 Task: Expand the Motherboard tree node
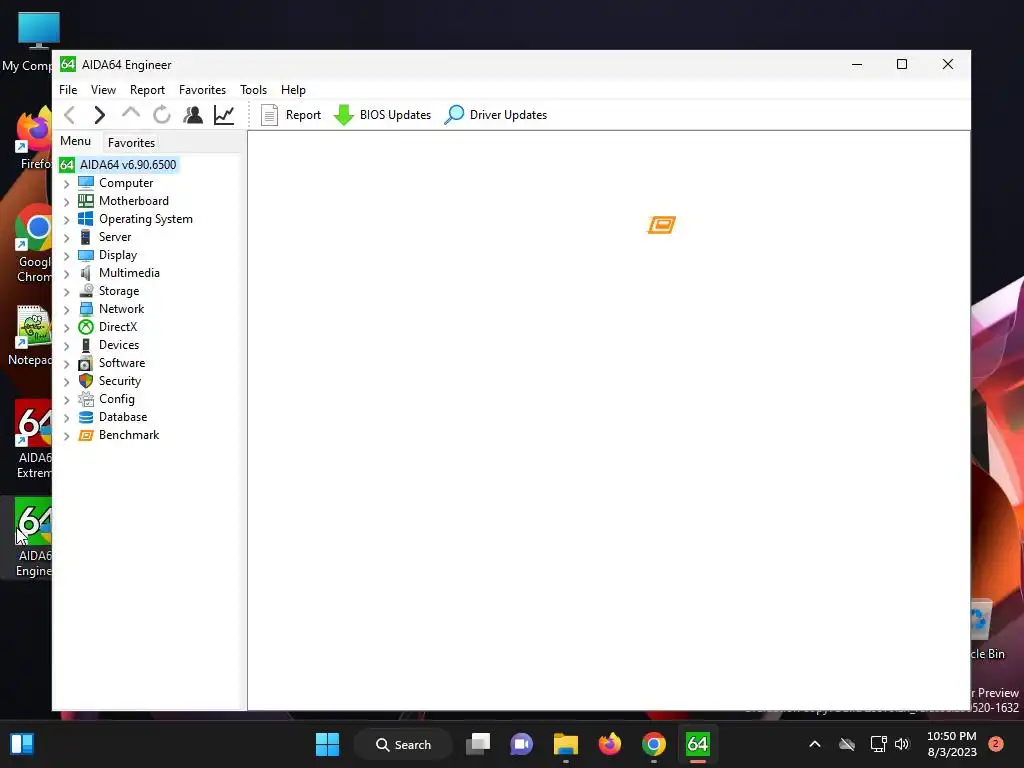tap(66, 202)
